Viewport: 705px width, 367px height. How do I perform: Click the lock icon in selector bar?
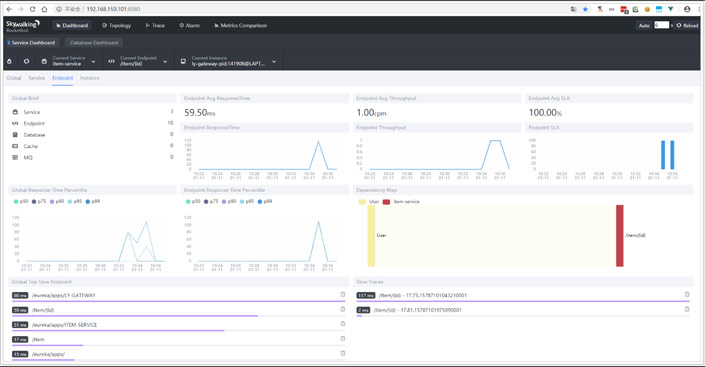(9, 61)
